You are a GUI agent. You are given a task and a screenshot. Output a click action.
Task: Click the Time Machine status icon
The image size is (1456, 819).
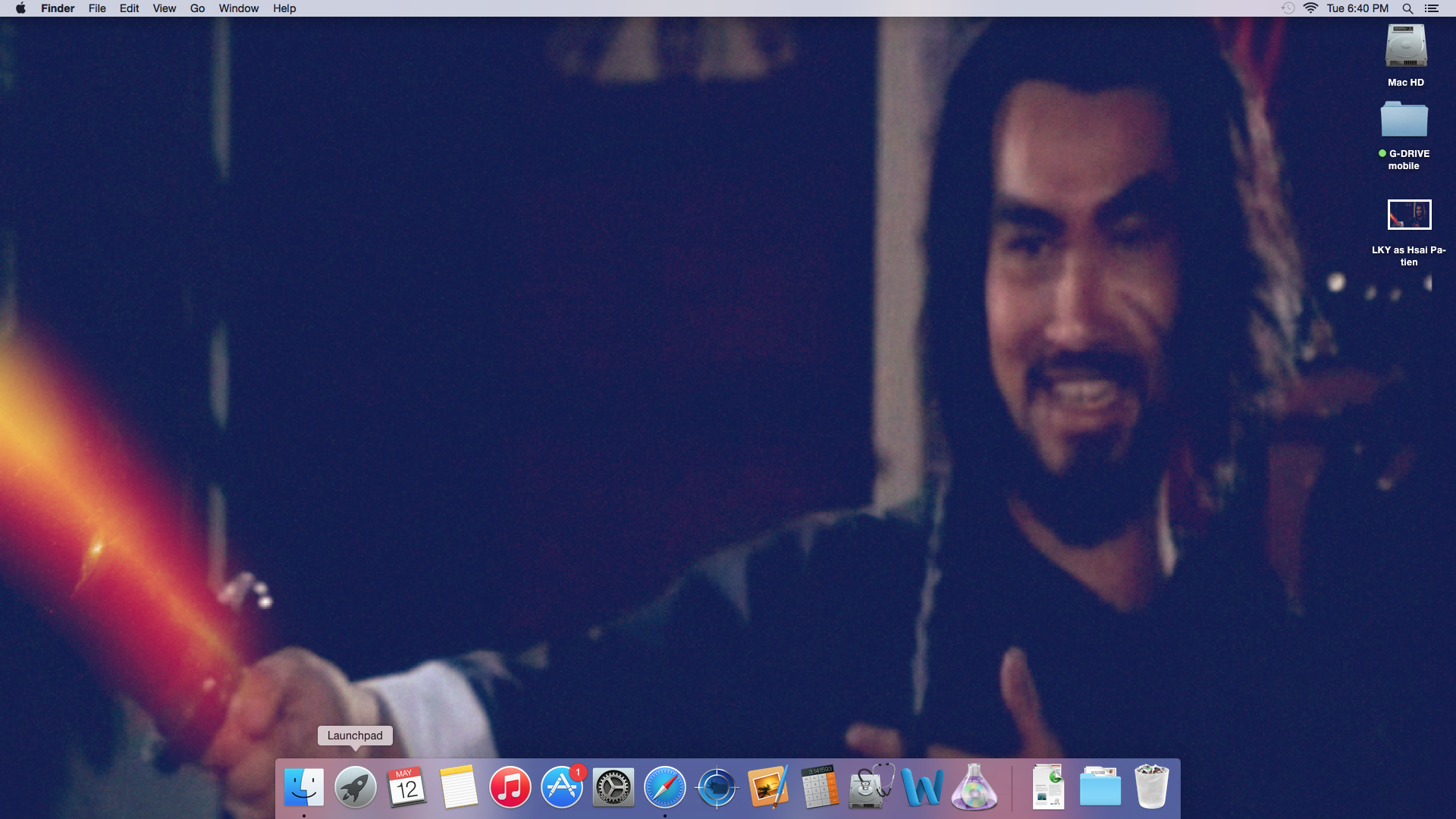click(x=1288, y=8)
